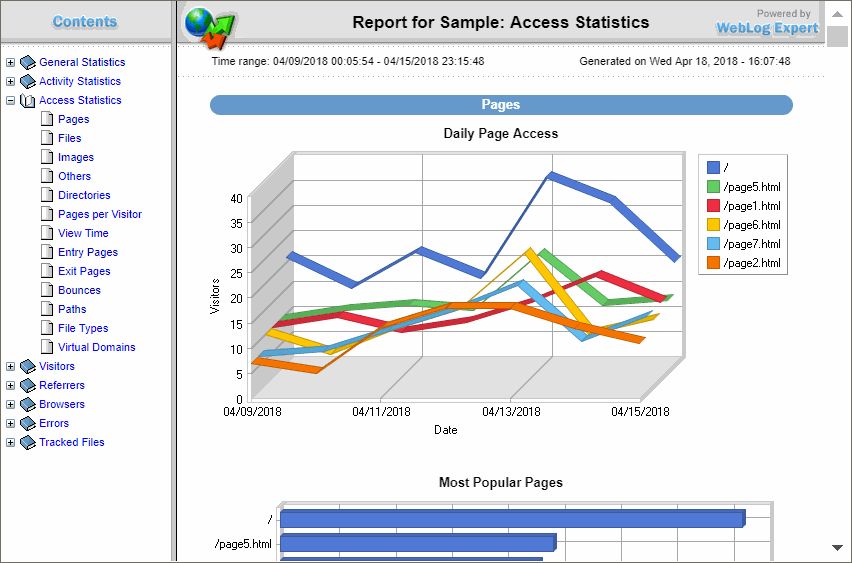The height and width of the screenshot is (563, 852).
Task: Open the Pages report link
Action: [73, 120]
